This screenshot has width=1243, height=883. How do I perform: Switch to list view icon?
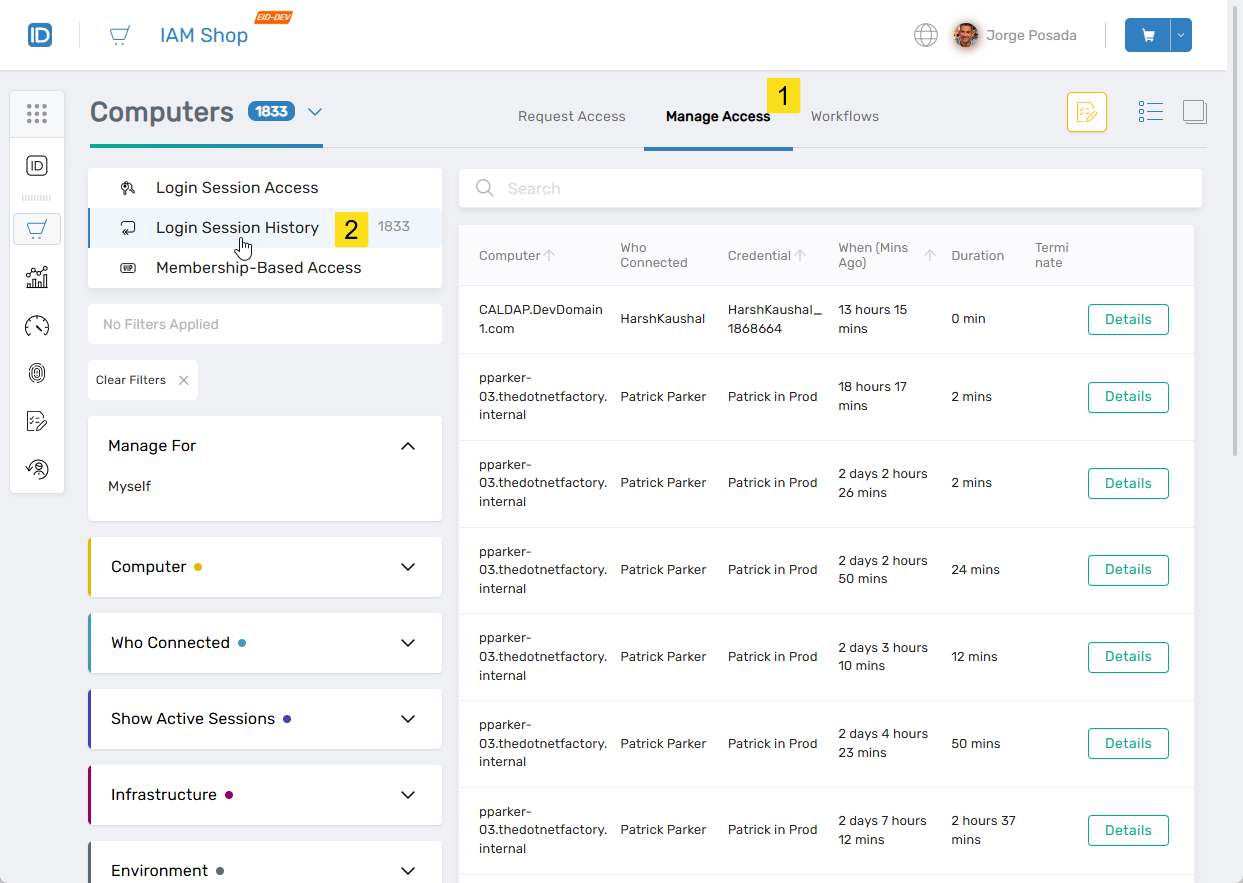point(1150,112)
